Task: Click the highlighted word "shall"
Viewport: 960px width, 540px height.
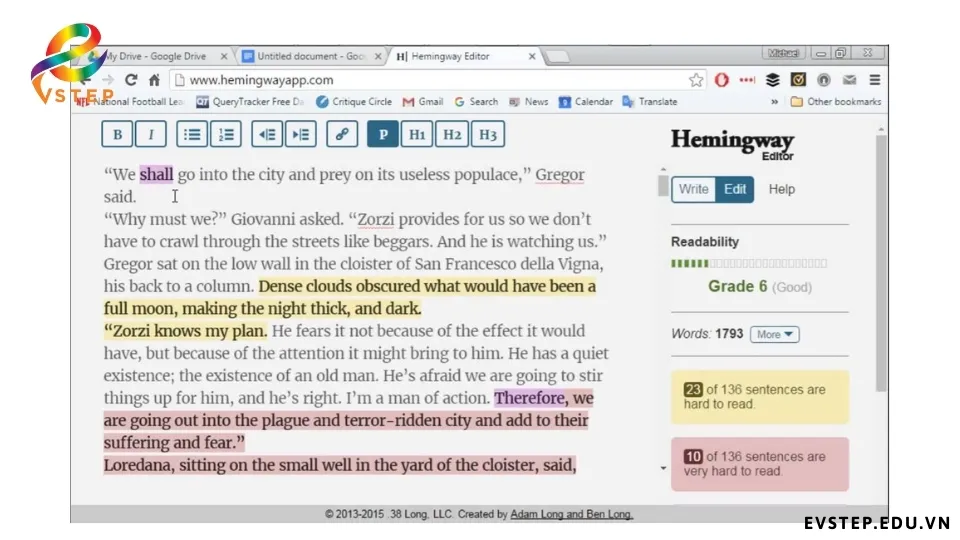Action: click(x=156, y=174)
